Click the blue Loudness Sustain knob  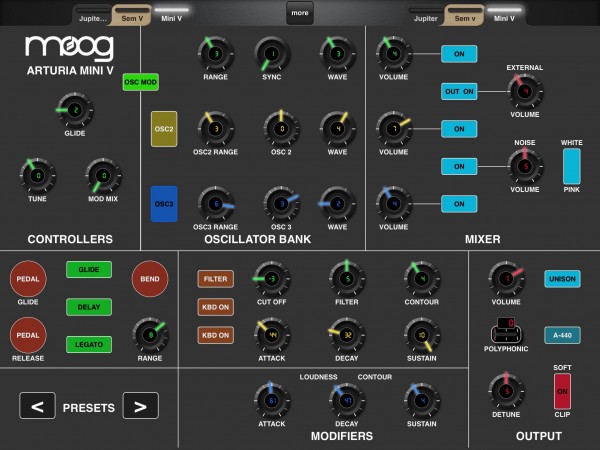click(422, 401)
